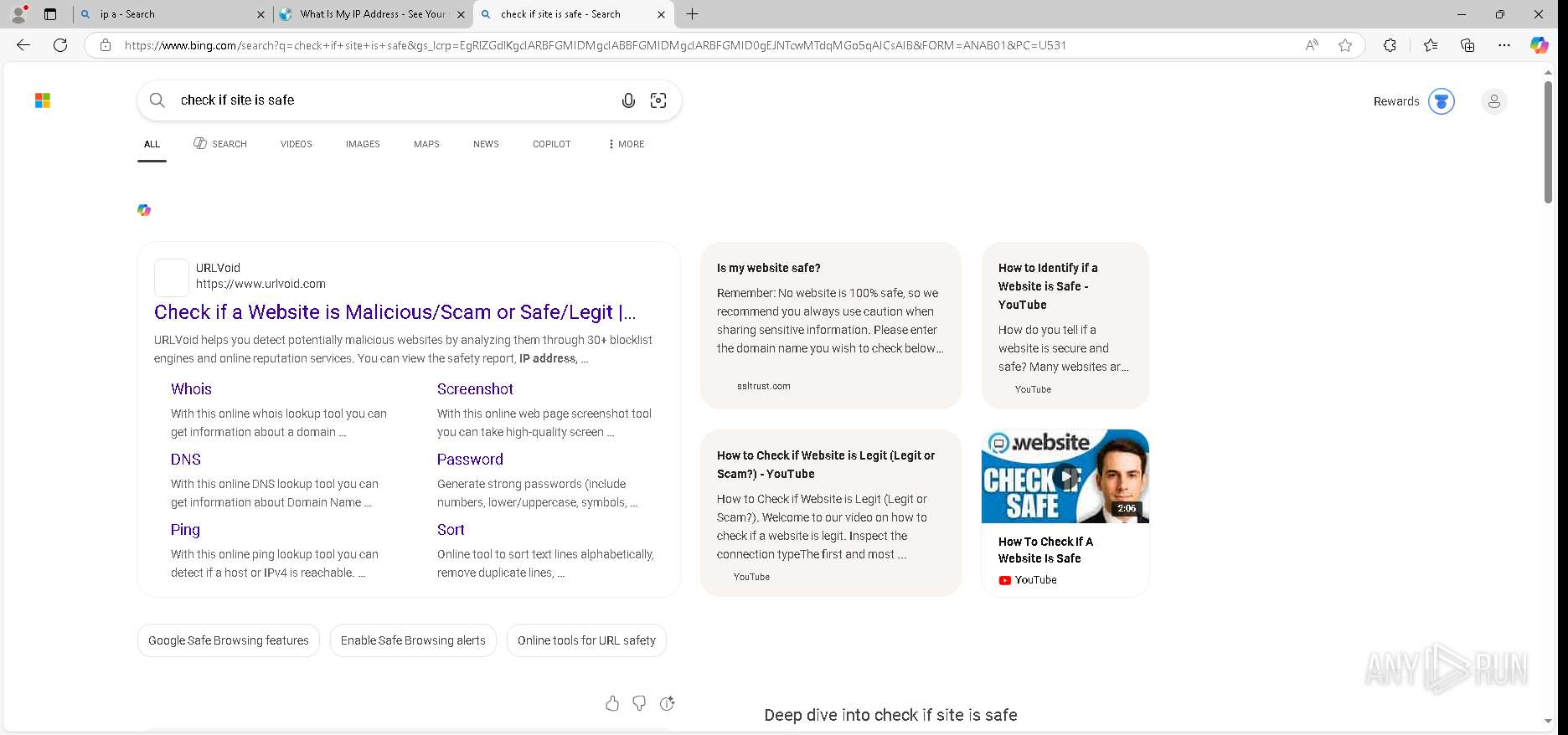
Task: Open the MAPS tab
Action: click(x=426, y=144)
